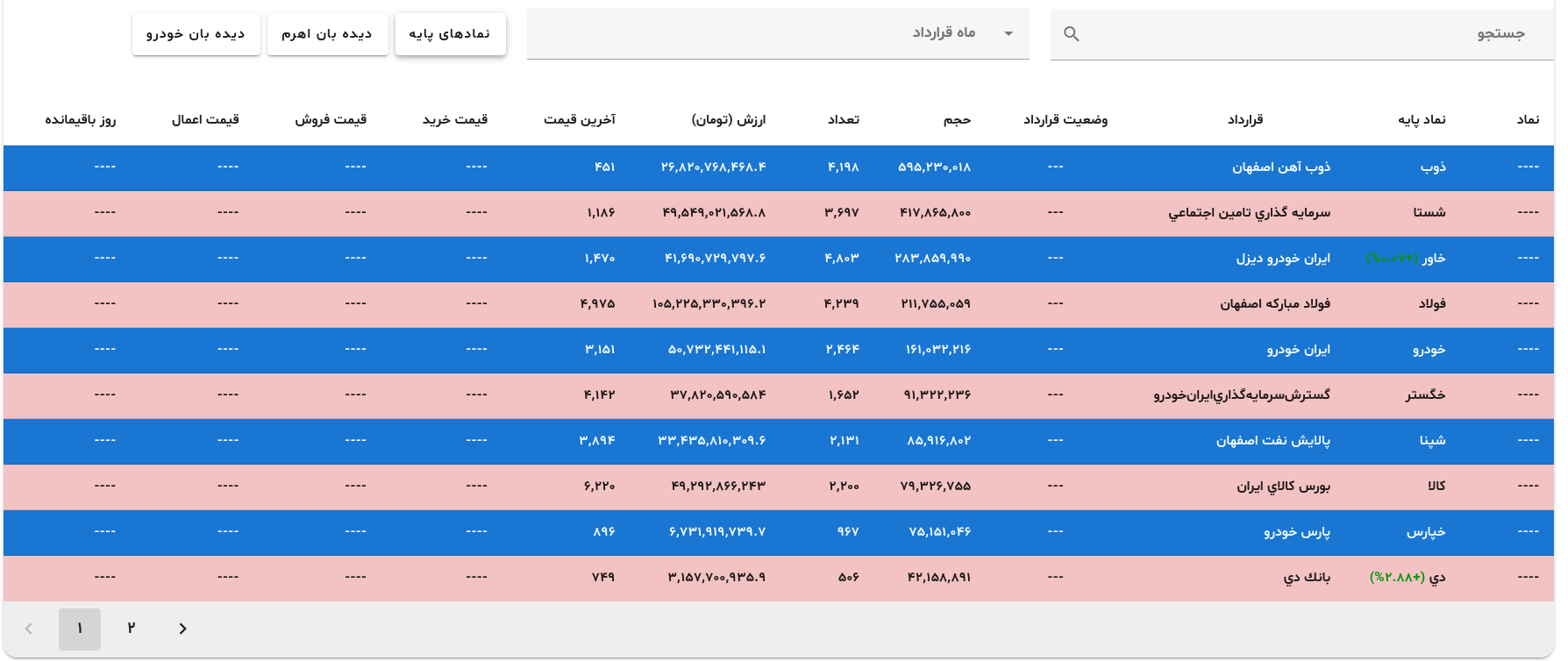Click the دیده بان خودرو button
Screen dimensions: 1568x661
(x=196, y=34)
